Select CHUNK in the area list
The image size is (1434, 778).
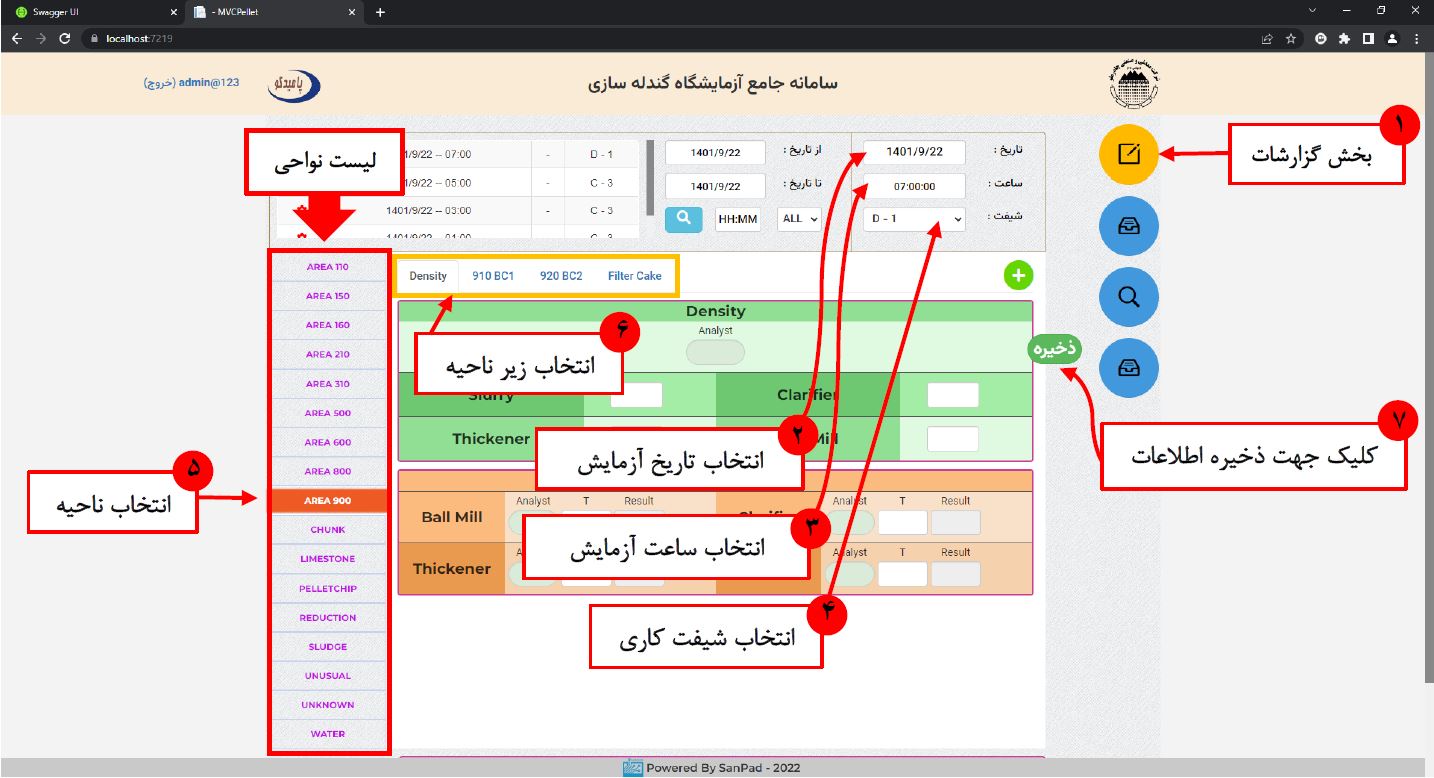tap(327, 530)
